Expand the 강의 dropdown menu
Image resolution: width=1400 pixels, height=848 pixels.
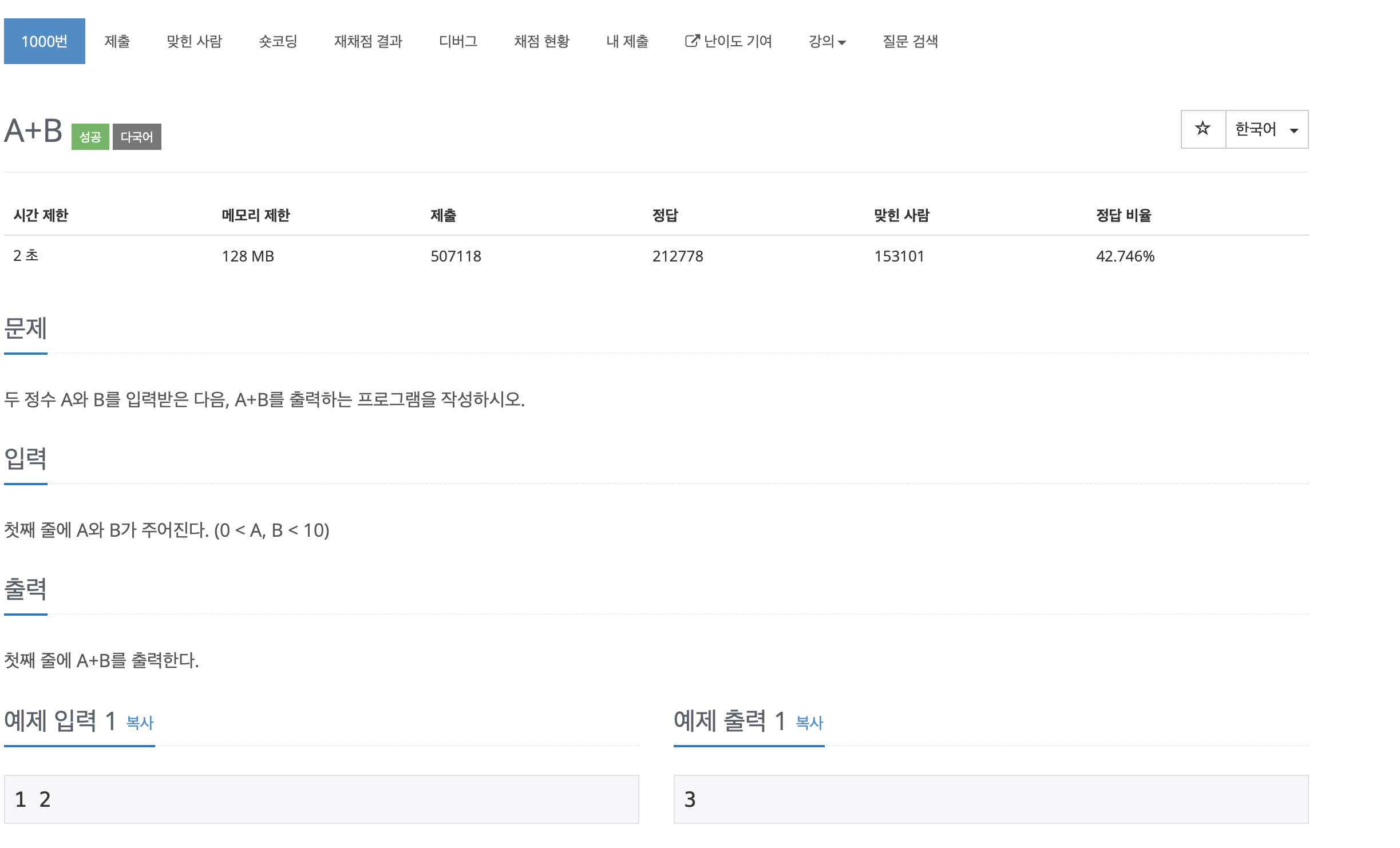click(826, 41)
